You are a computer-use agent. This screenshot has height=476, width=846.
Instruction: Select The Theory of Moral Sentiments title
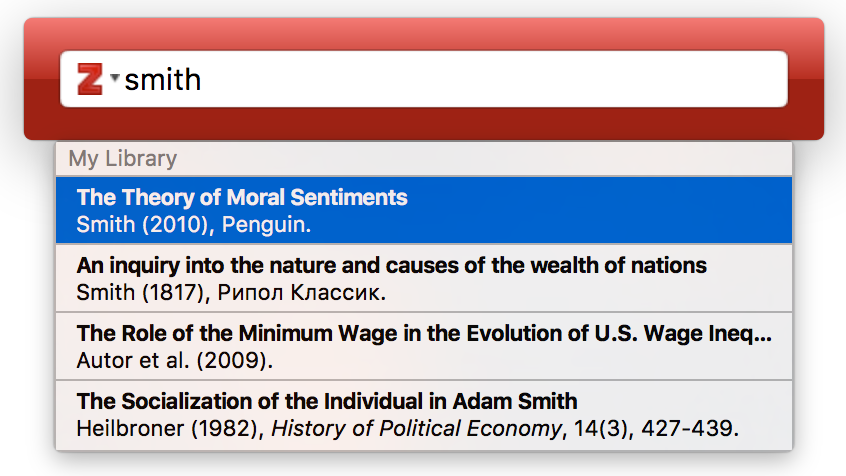click(242, 198)
